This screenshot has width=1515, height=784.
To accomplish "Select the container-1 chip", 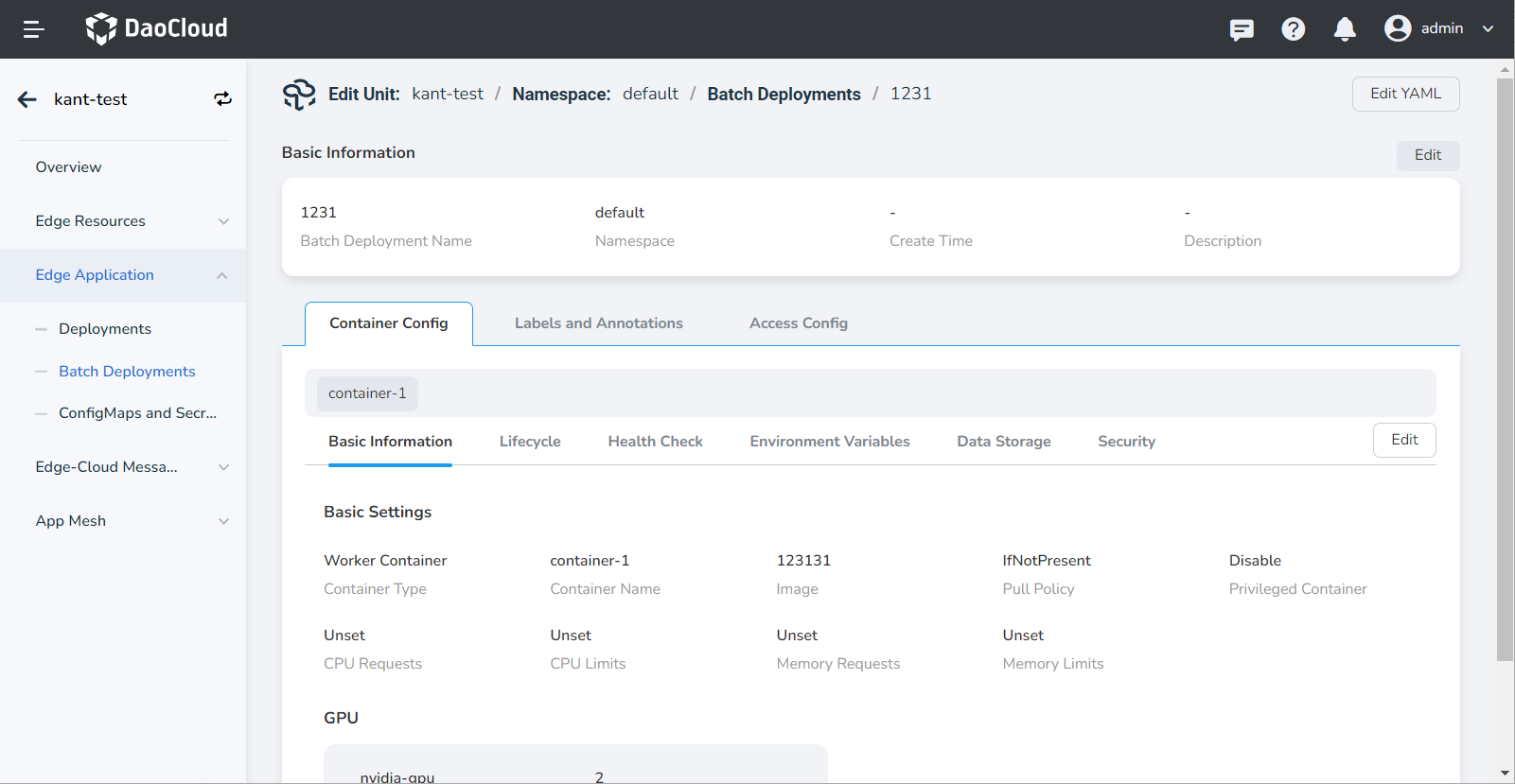I will point(367,393).
